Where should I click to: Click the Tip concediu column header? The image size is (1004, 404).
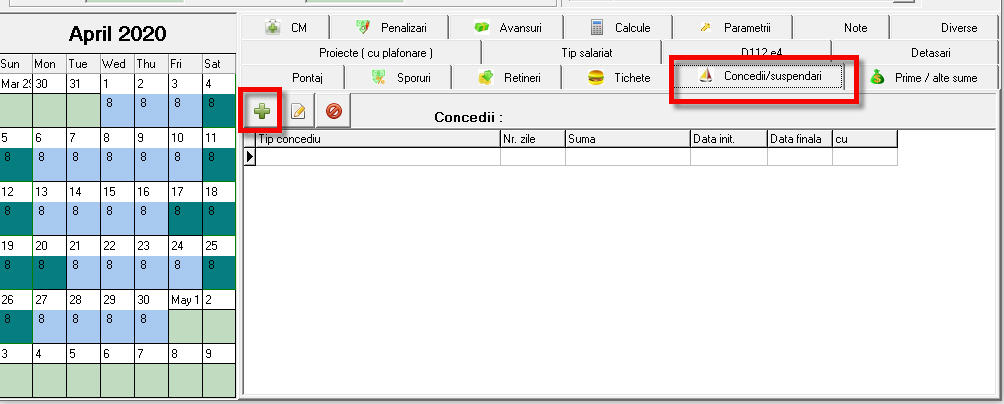(377, 139)
